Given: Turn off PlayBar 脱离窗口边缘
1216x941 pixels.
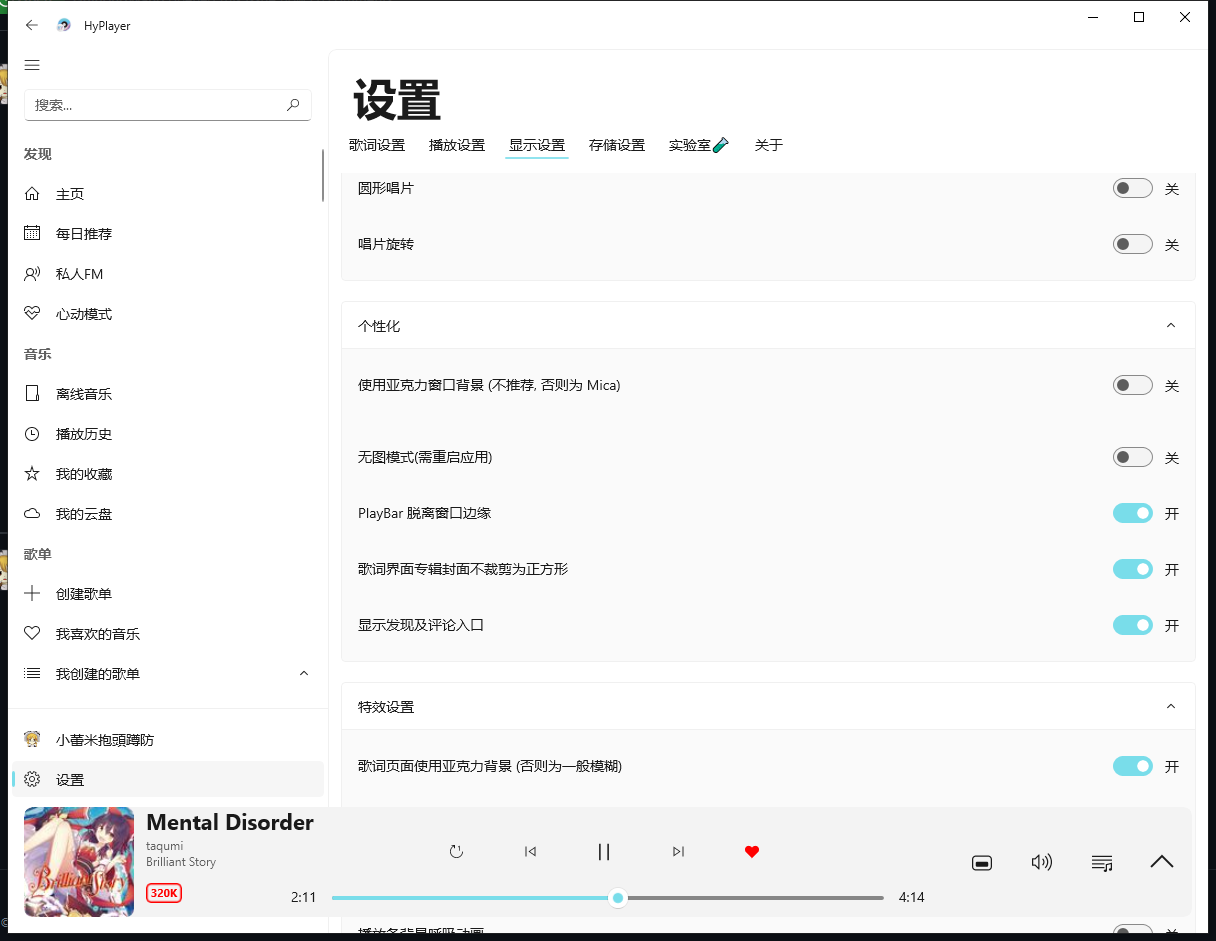Looking at the screenshot, I should click(1132, 512).
